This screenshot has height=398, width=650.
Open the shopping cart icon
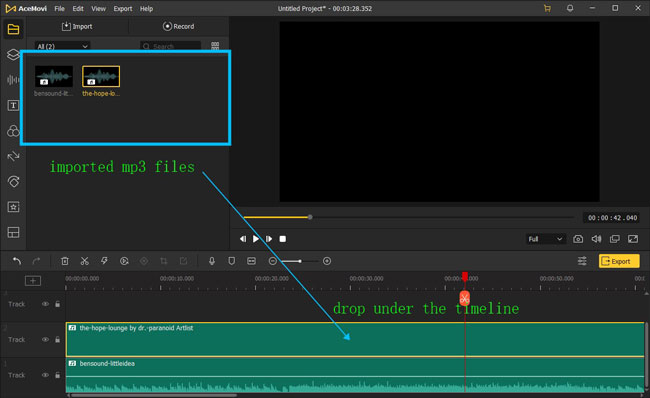pyautogui.click(x=547, y=8)
